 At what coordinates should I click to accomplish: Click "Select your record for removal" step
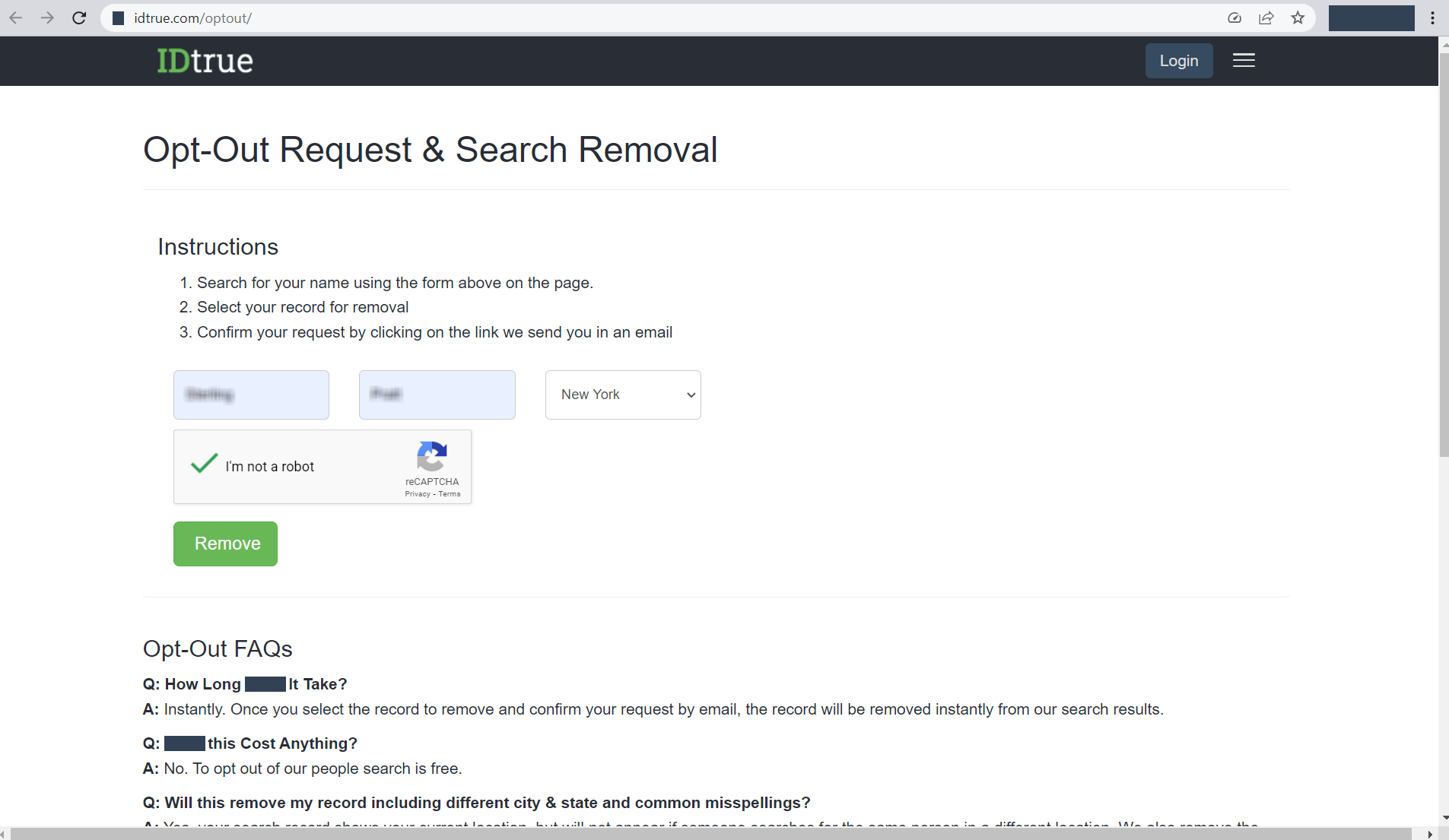pos(303,307)
